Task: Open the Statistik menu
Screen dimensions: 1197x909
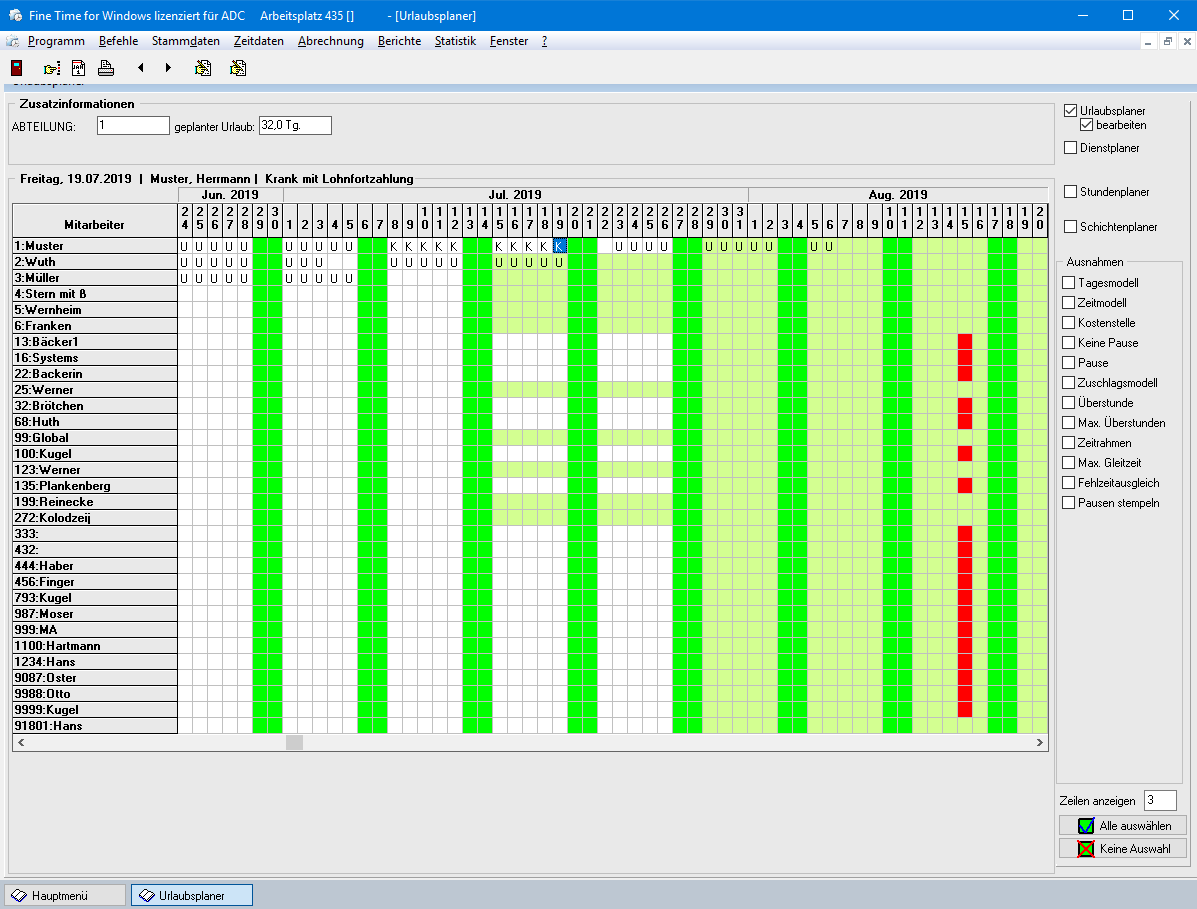Action: tap(455, 41)
